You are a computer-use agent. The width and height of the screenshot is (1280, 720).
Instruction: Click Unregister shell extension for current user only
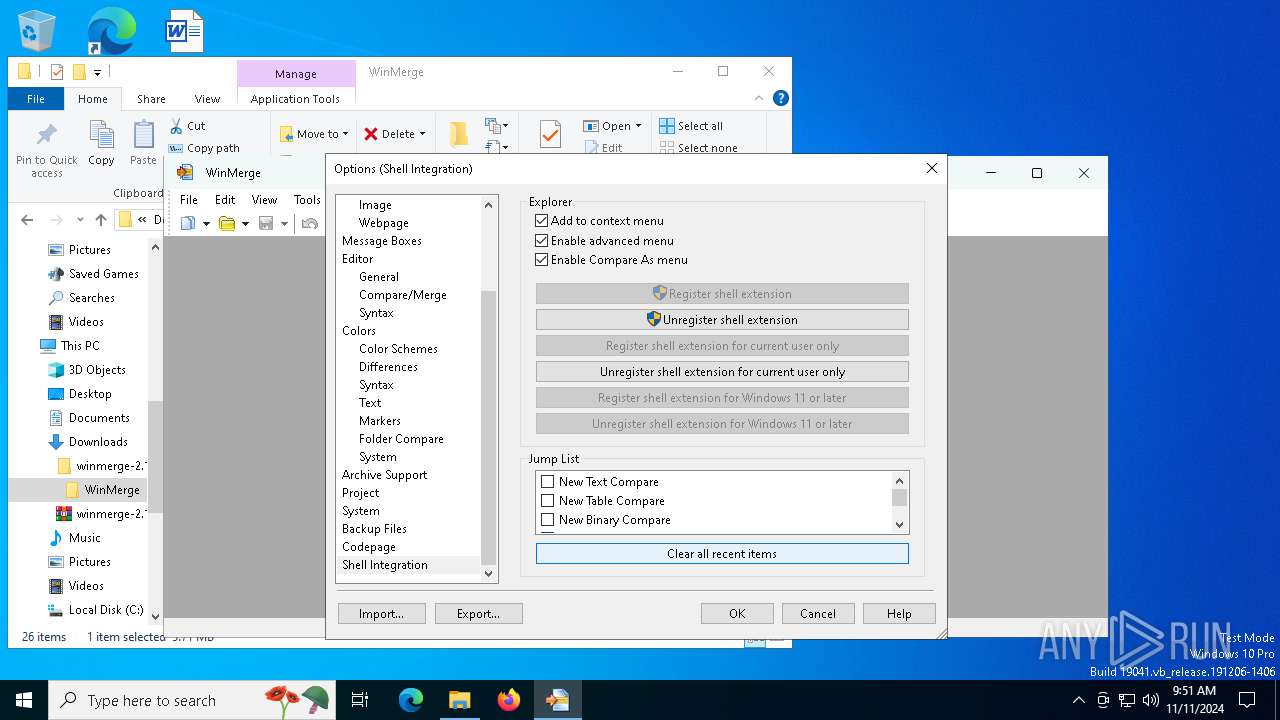tap(722, 372)
